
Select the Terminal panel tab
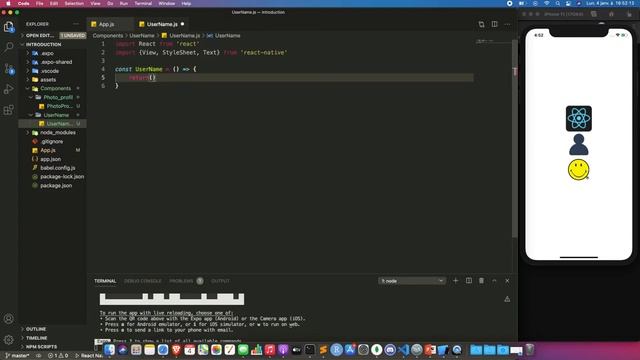105,281
